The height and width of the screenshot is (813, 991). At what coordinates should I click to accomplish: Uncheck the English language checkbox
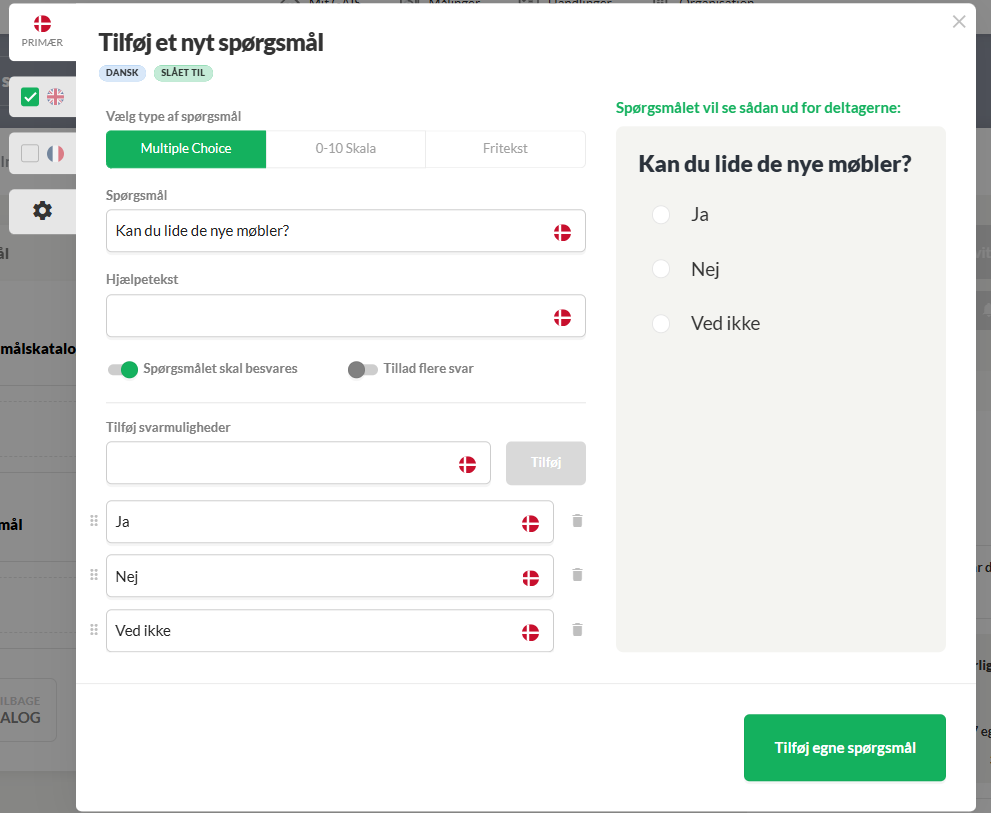click(30, 97)
